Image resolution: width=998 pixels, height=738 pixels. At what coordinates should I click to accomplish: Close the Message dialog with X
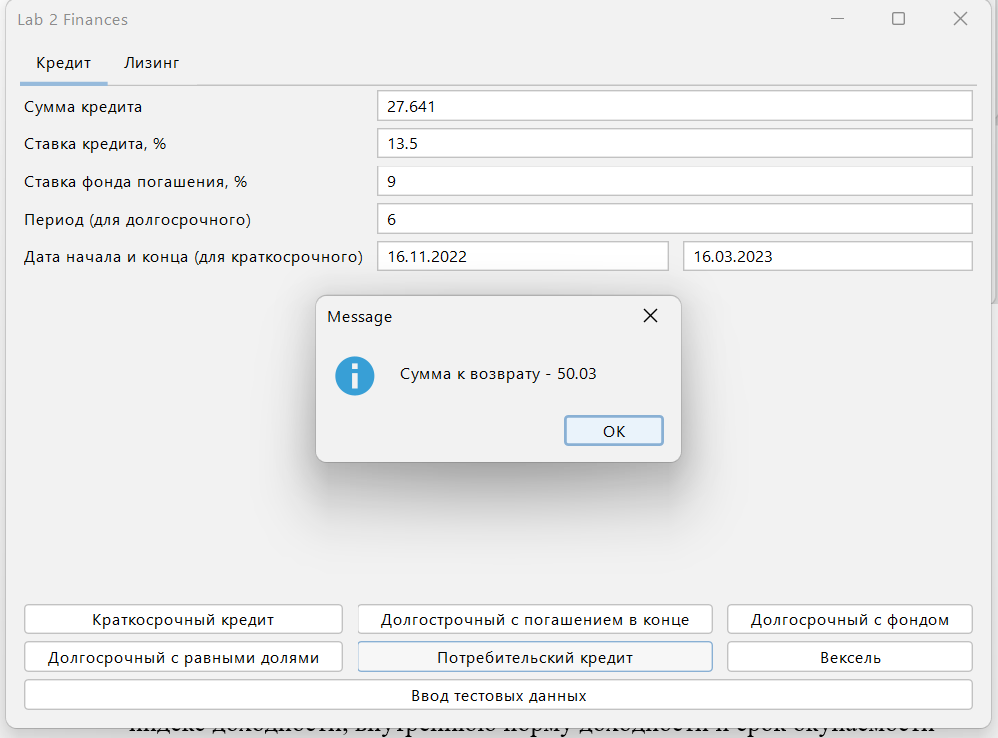point(650,316)
